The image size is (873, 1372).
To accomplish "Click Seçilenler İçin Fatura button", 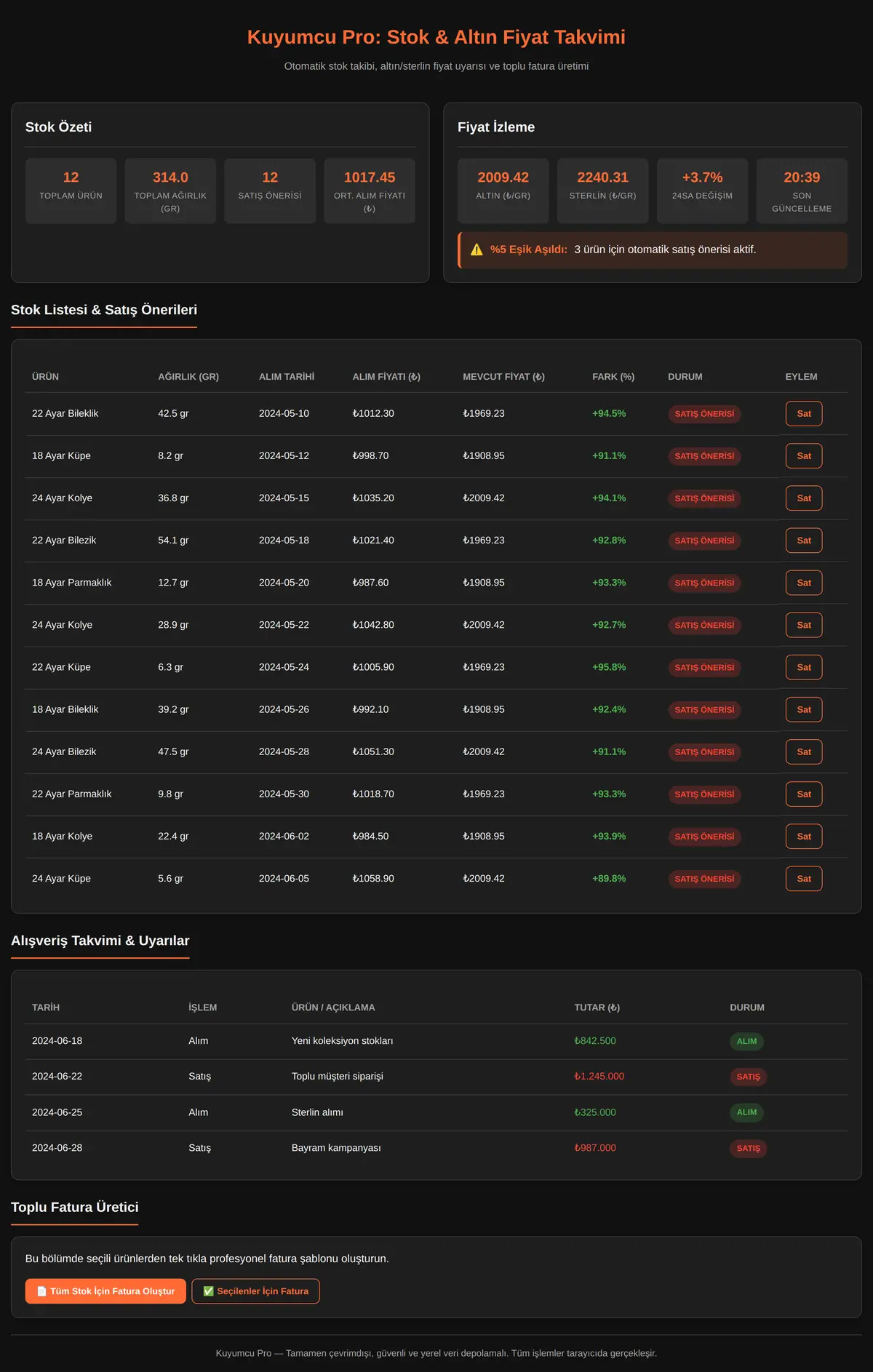I will coord(255,1291).
